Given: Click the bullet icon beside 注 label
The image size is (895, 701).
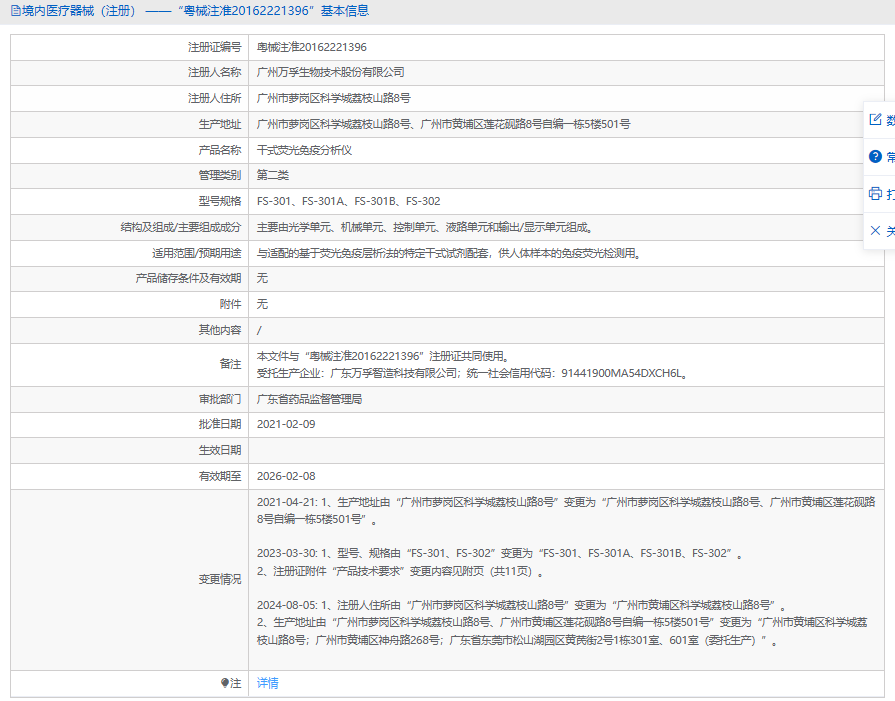Looking at the screenshot, I should 225,683.
